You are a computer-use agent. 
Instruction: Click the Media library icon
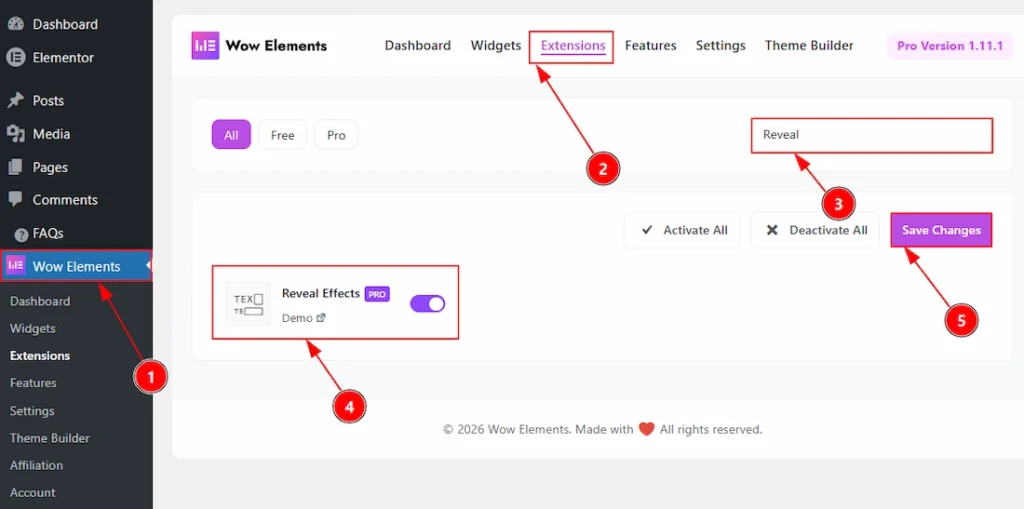(16, 134)
